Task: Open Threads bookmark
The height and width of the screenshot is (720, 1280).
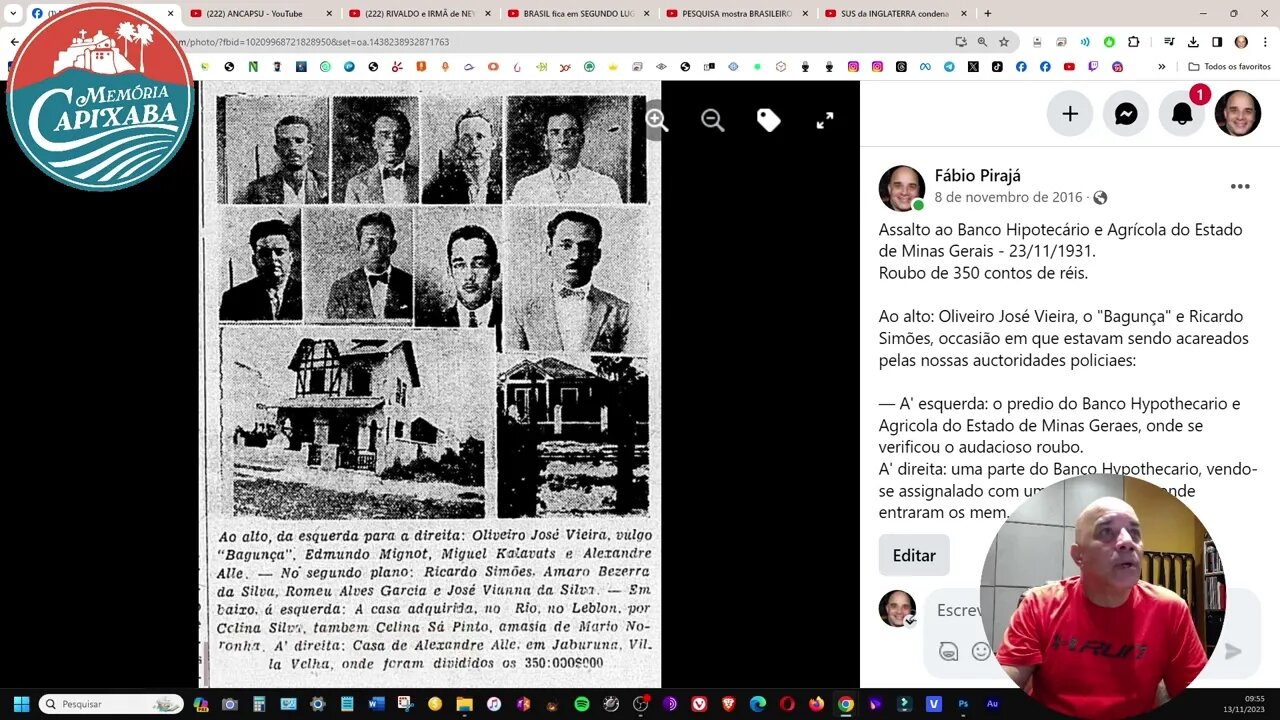Action: [x=901, y=67]
